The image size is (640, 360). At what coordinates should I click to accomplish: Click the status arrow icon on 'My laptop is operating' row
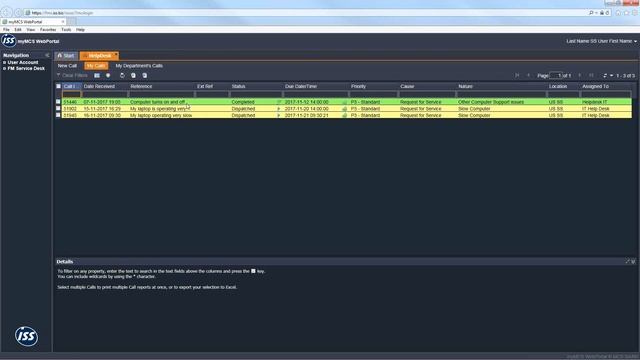279,109
